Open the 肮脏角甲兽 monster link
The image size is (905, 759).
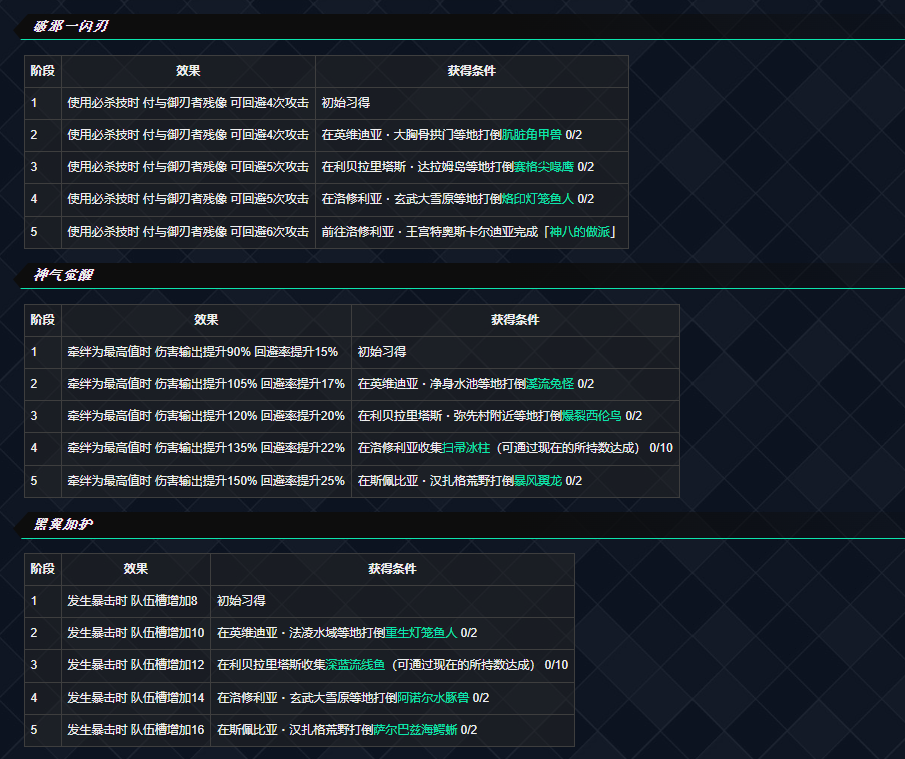tap(531, 135)
